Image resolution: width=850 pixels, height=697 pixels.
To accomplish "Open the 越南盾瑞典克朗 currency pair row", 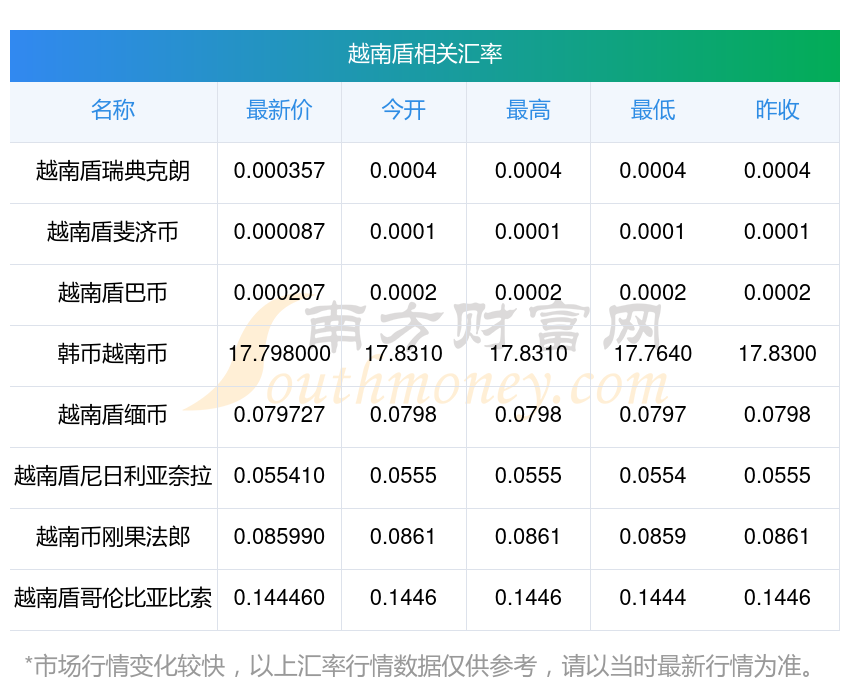I will [x=113, y=171].
